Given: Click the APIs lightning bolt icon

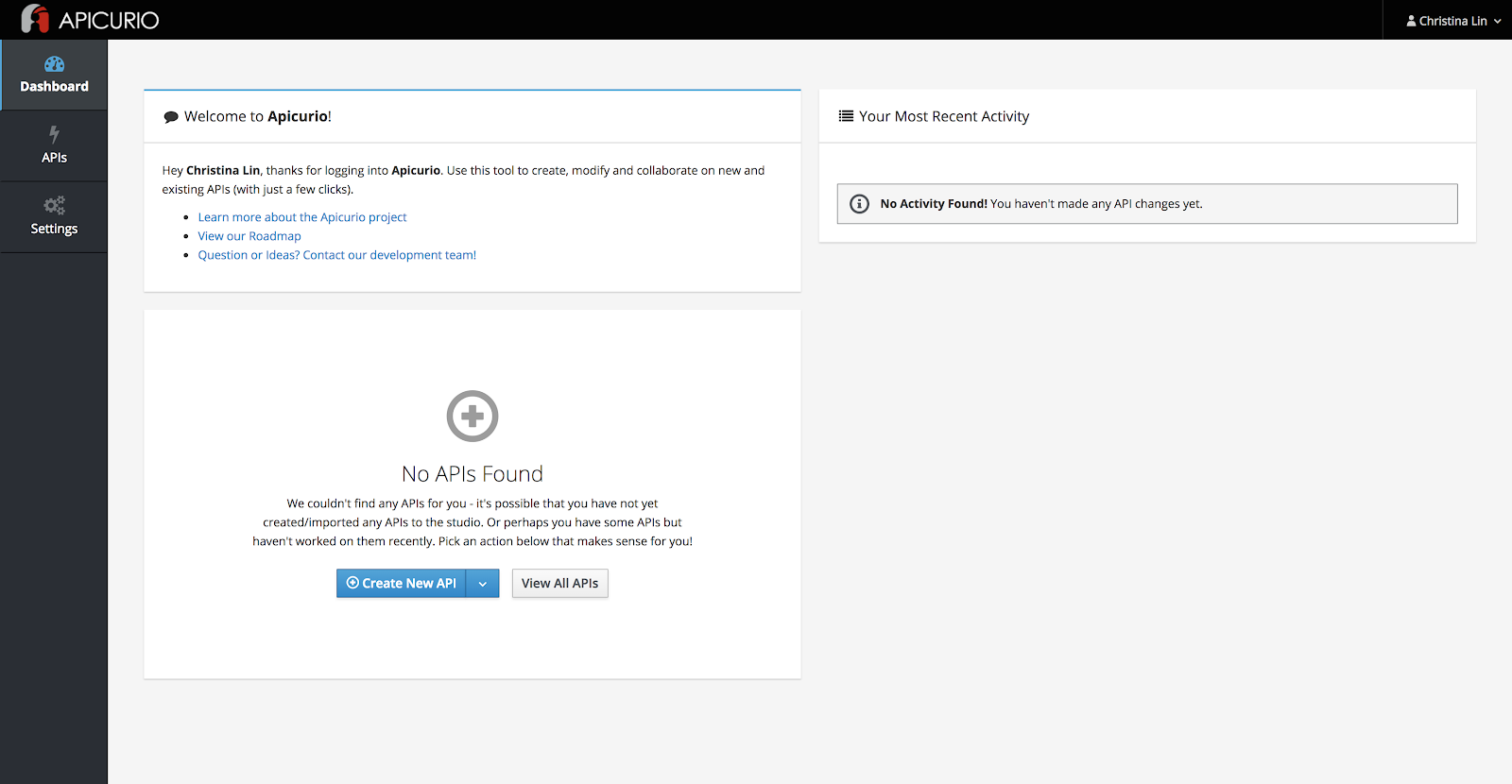Looking at the screenshot, I should [54, 134].
